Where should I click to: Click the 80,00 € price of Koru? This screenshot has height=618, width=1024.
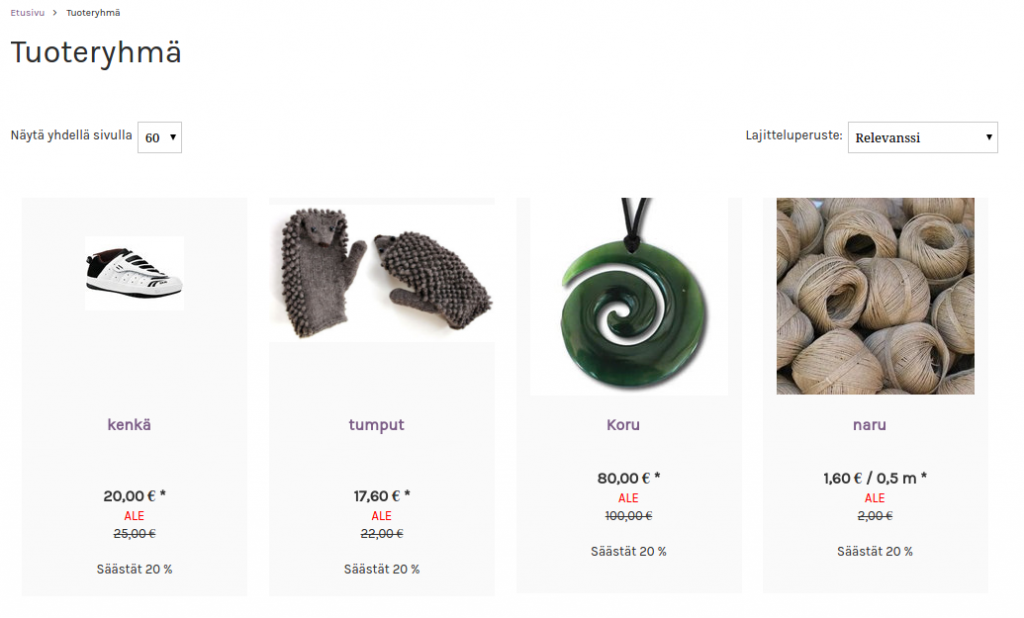(x=629, y=478)
